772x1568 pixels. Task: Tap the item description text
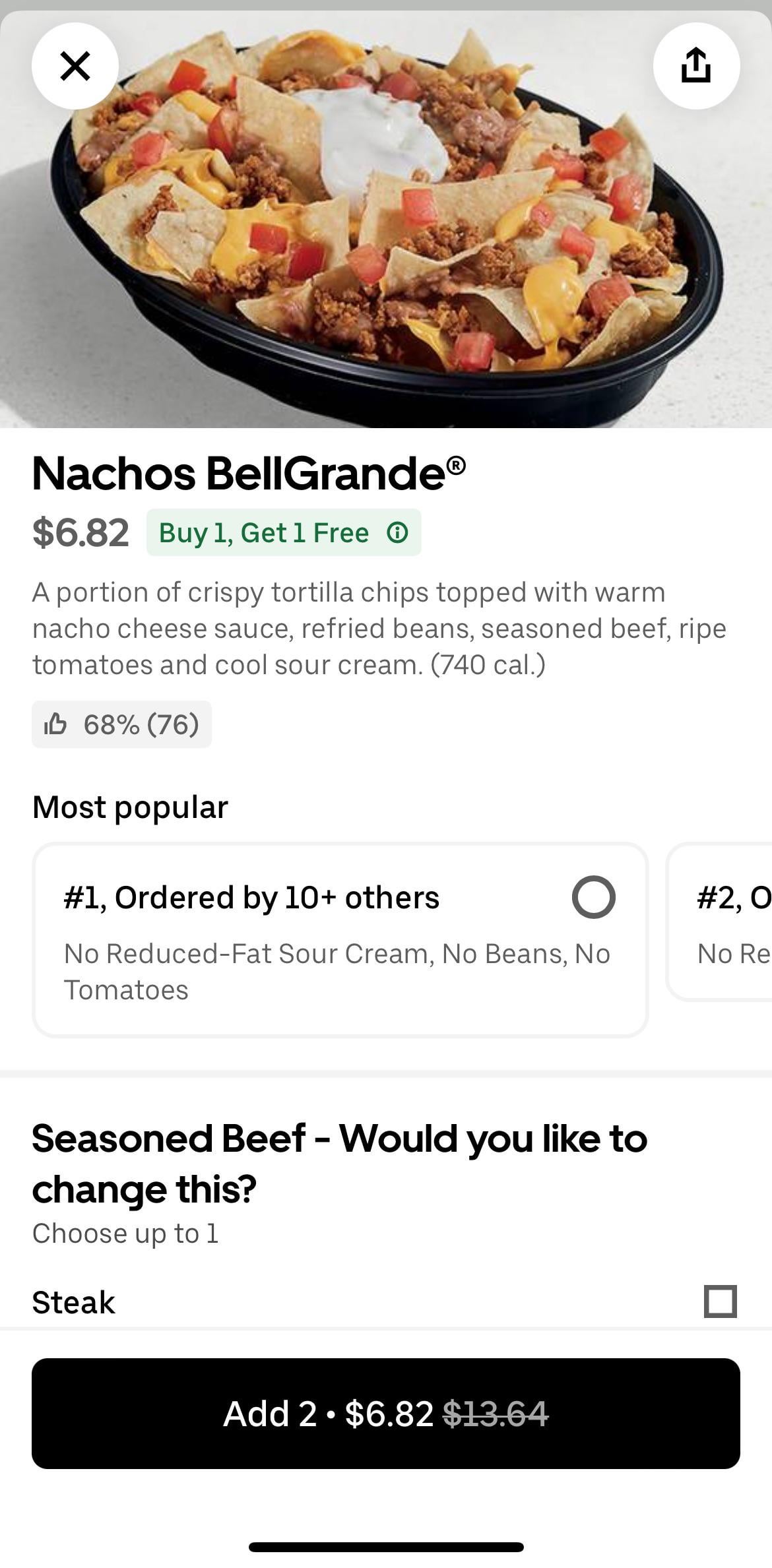coord(379,628)
